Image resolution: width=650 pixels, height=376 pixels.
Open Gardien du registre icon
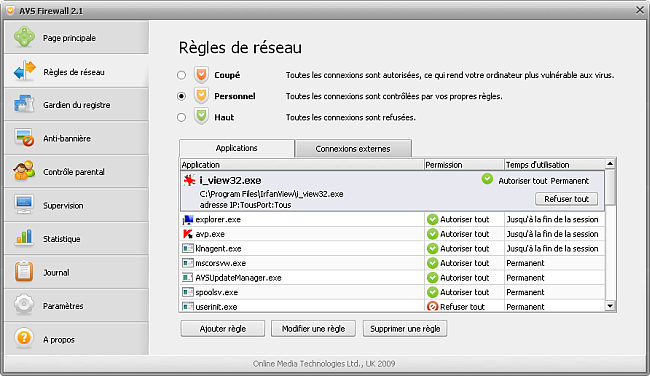point(24,104)
